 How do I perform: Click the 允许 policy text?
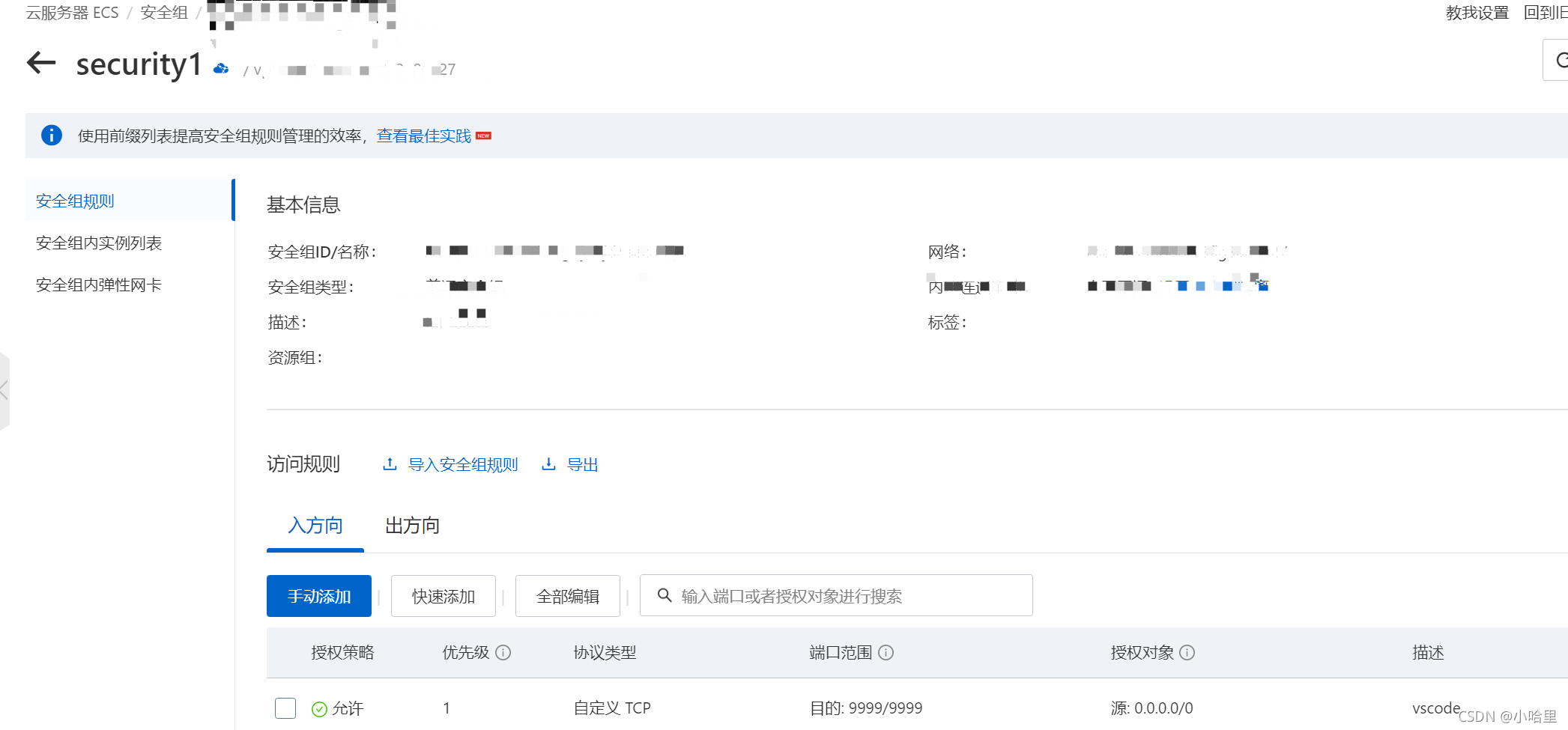click(x=348, y=708)
